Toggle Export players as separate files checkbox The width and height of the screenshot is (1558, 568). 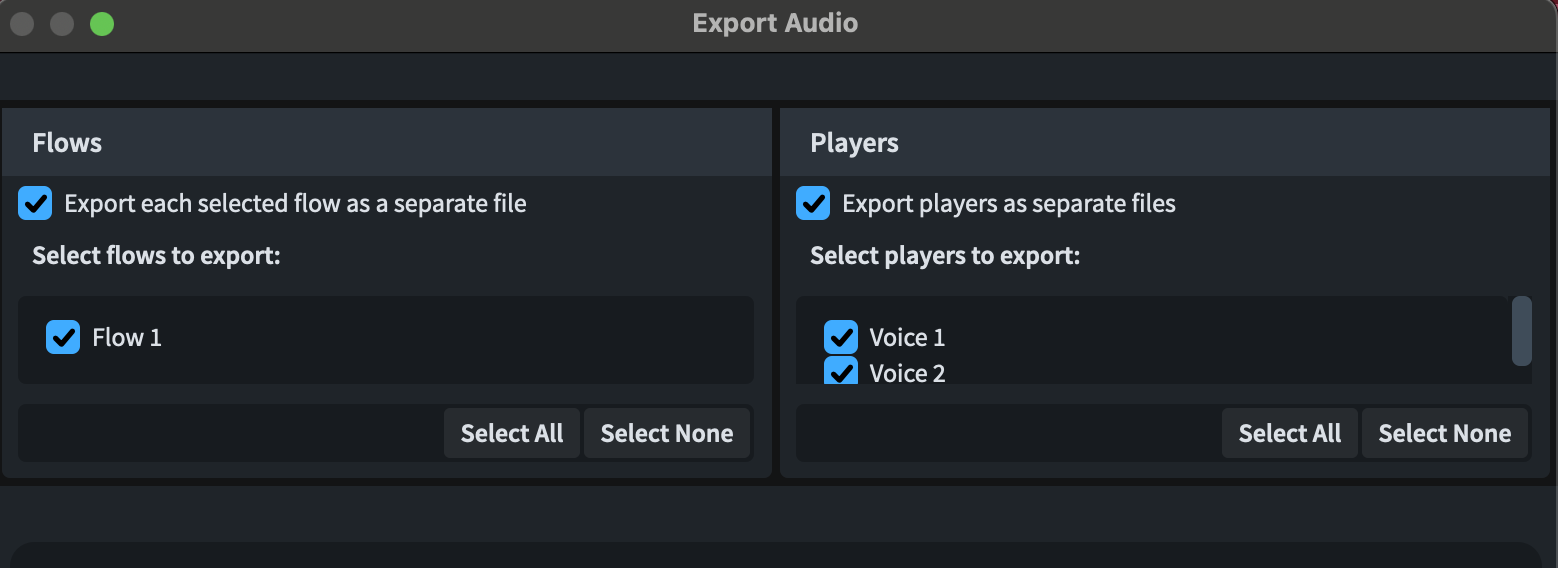point(813,204)
